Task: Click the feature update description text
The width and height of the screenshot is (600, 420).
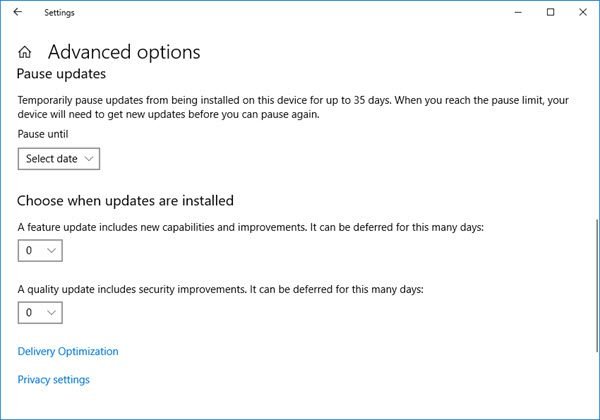Action: point(250,228)
